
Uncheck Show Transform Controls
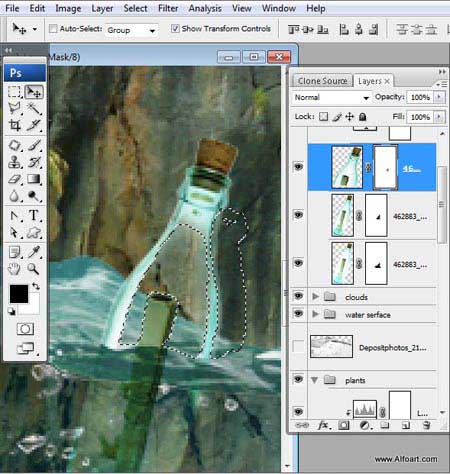[175, 29]
